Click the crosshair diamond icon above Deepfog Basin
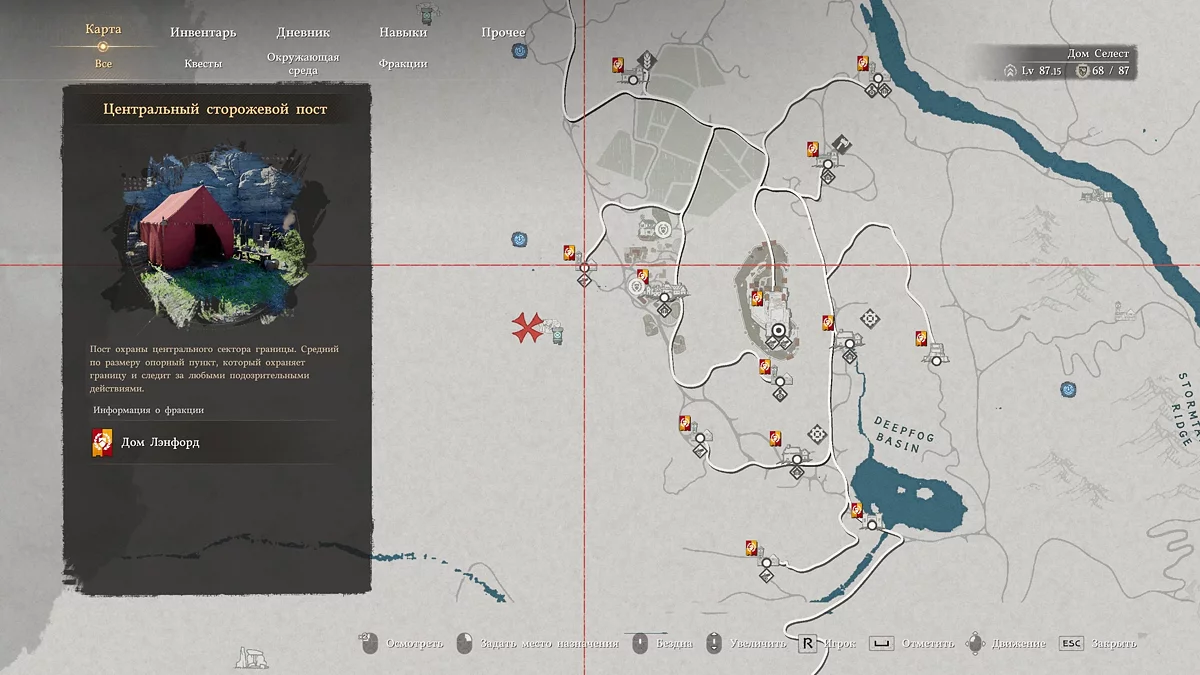The width and height of the screenshot is (1200, 675). 870,319
